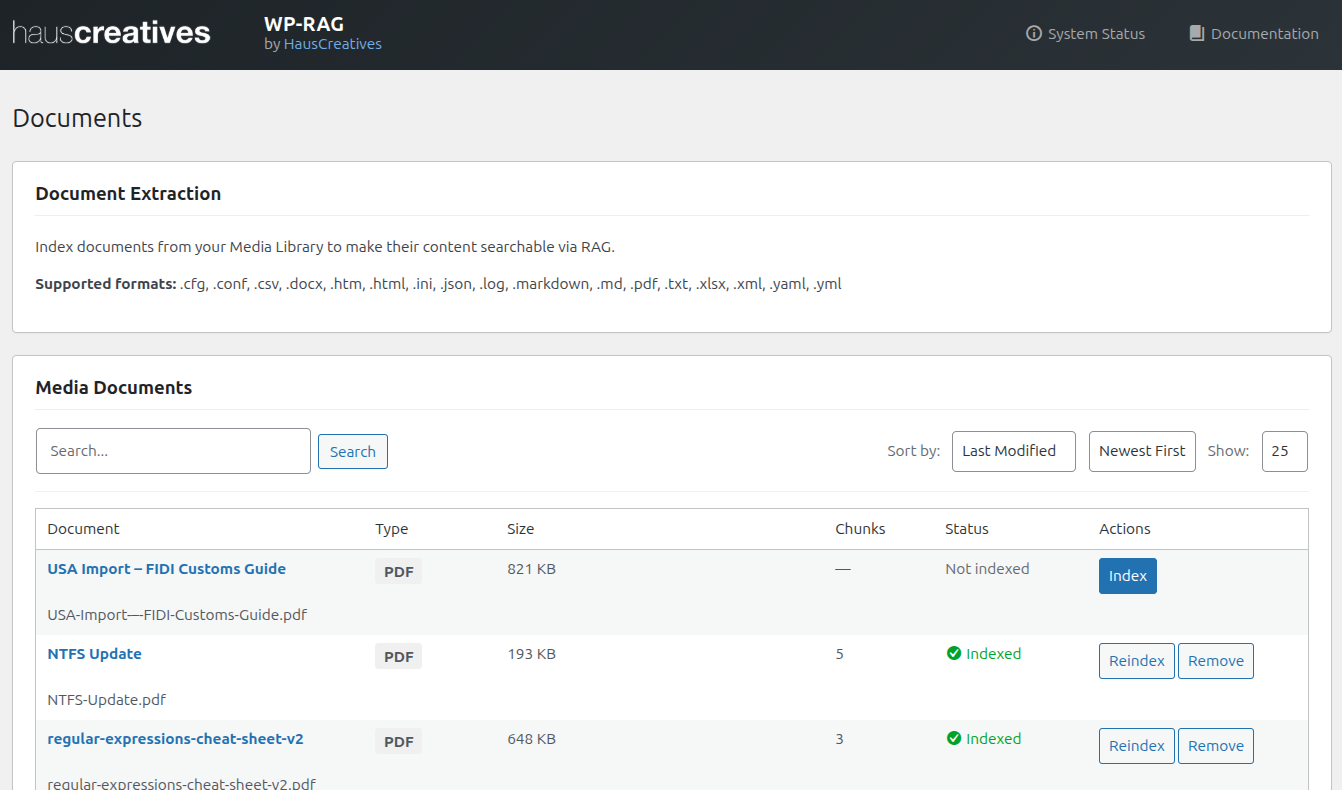Click the 821 KB size value
This screenshot has height=790, width=1342.
pos(532,569)
